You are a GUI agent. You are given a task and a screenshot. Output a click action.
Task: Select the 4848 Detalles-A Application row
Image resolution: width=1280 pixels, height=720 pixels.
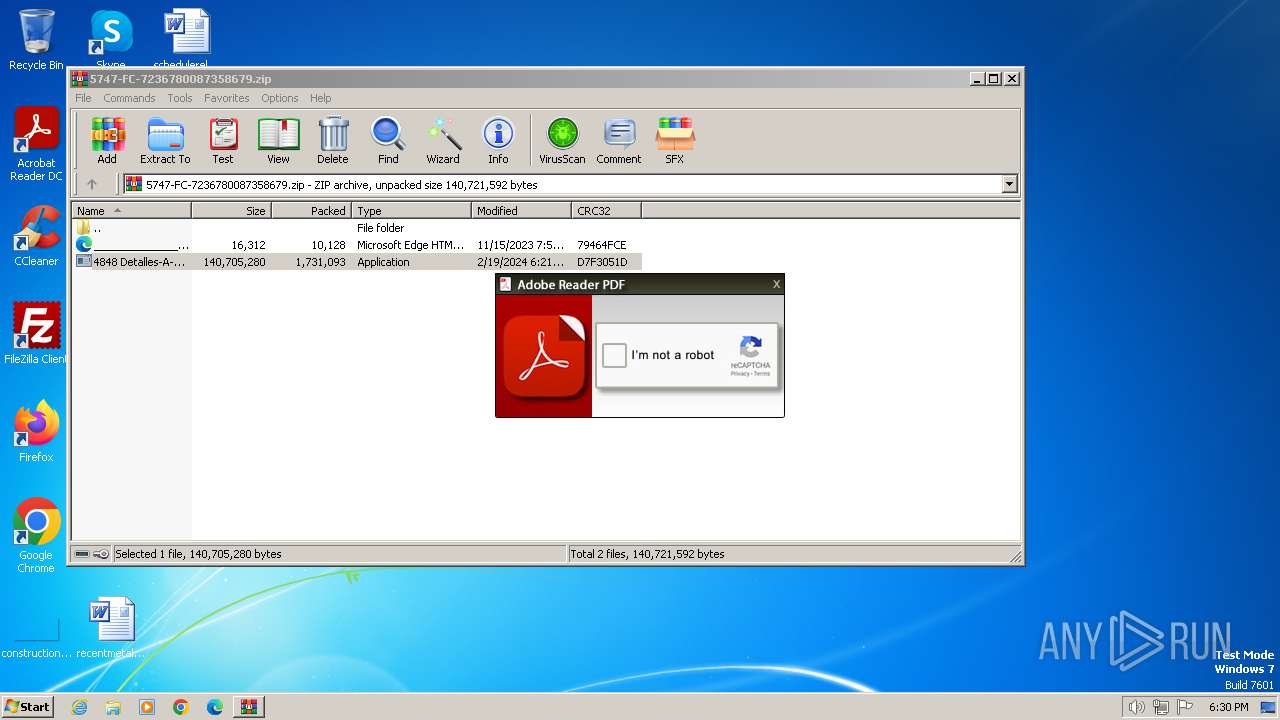[x=357, y=262]
